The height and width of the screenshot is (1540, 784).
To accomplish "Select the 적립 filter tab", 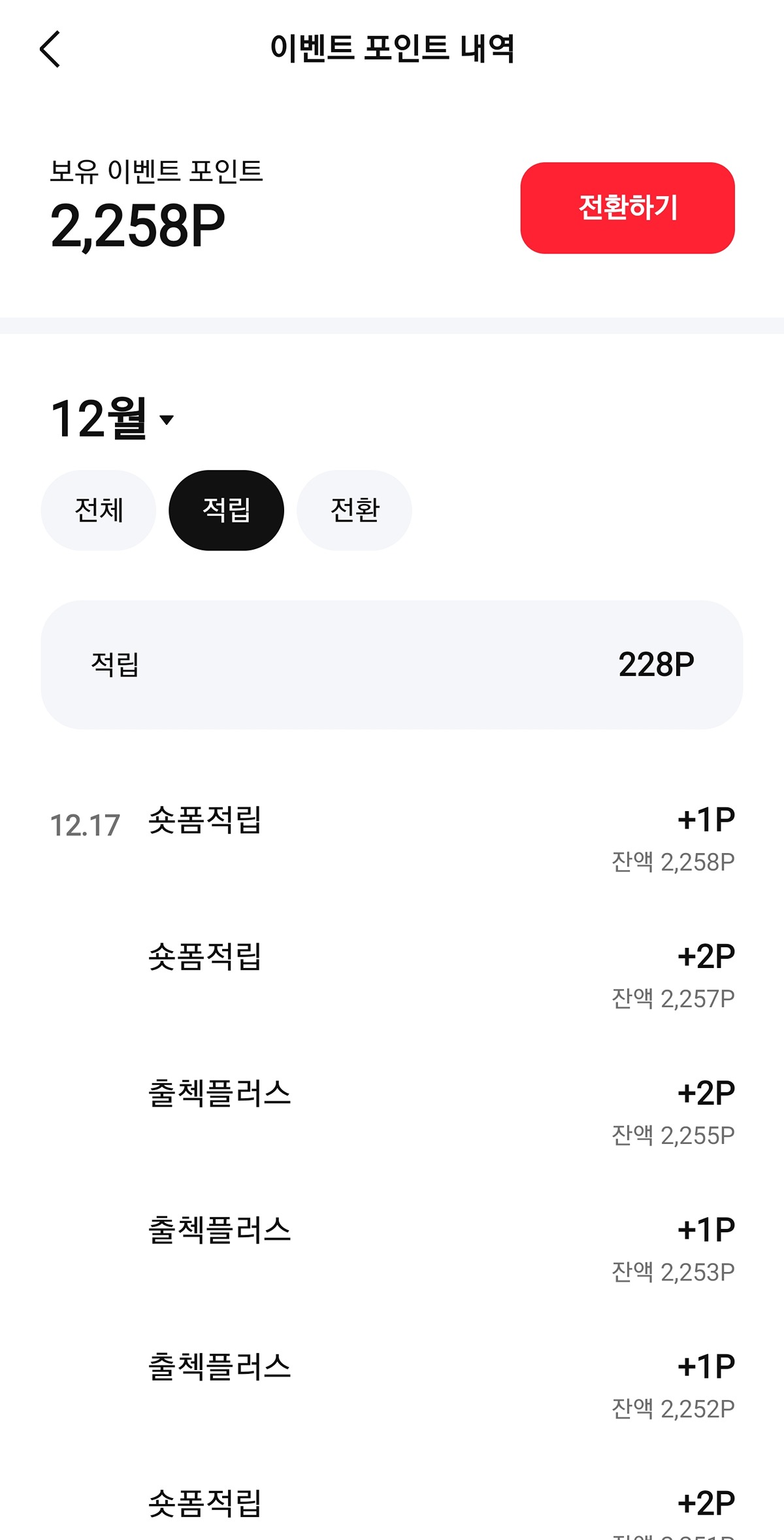I will [226, 510].
